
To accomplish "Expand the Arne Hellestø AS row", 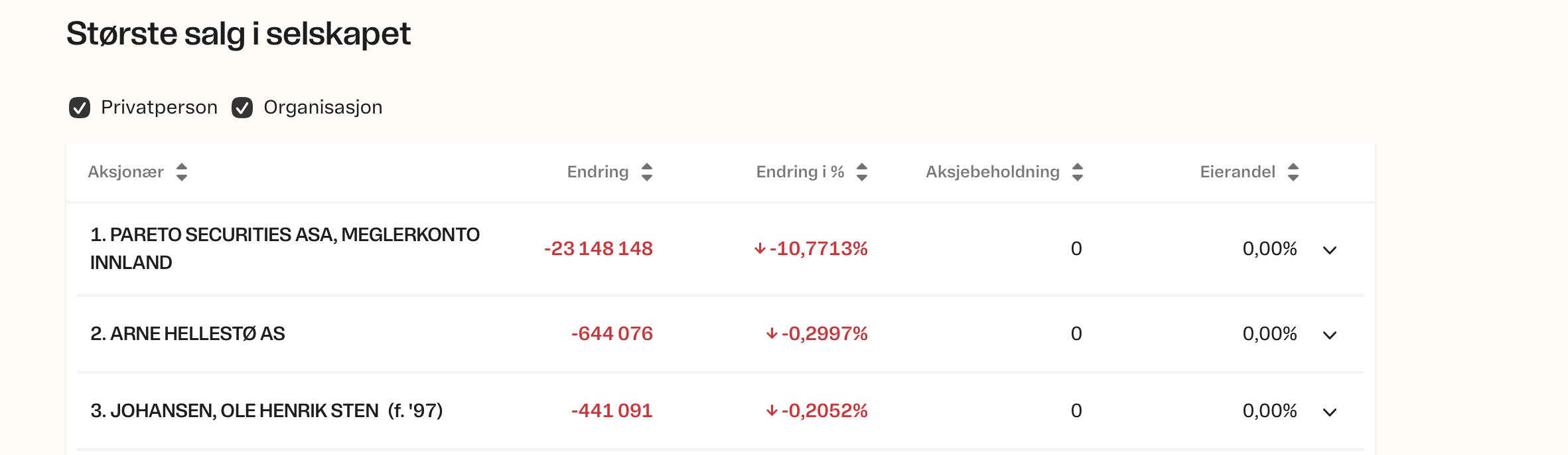I will coord(1329,334).
